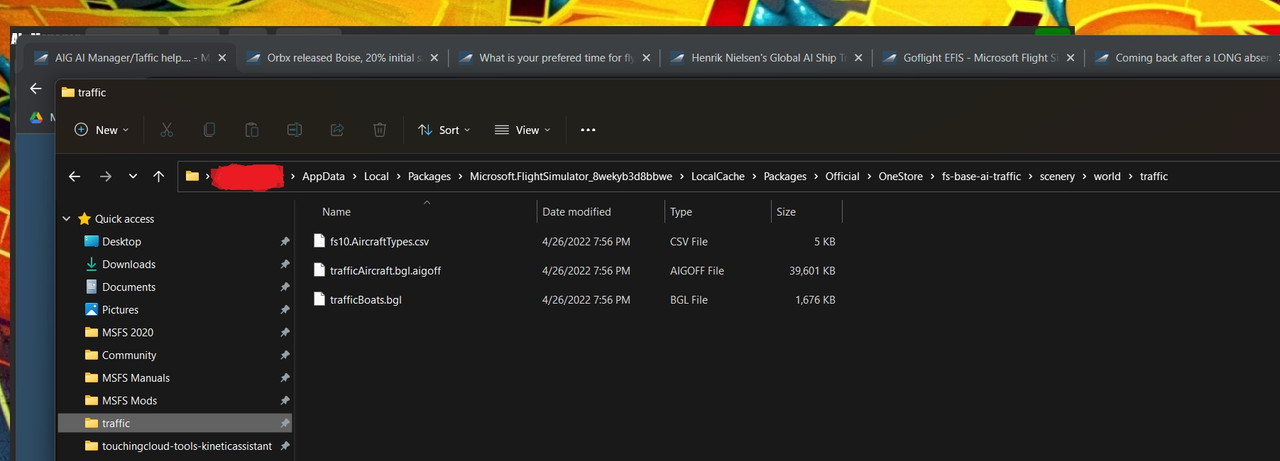
Task: Open Pictures in Quick access
Action: [x=120, y=310]
